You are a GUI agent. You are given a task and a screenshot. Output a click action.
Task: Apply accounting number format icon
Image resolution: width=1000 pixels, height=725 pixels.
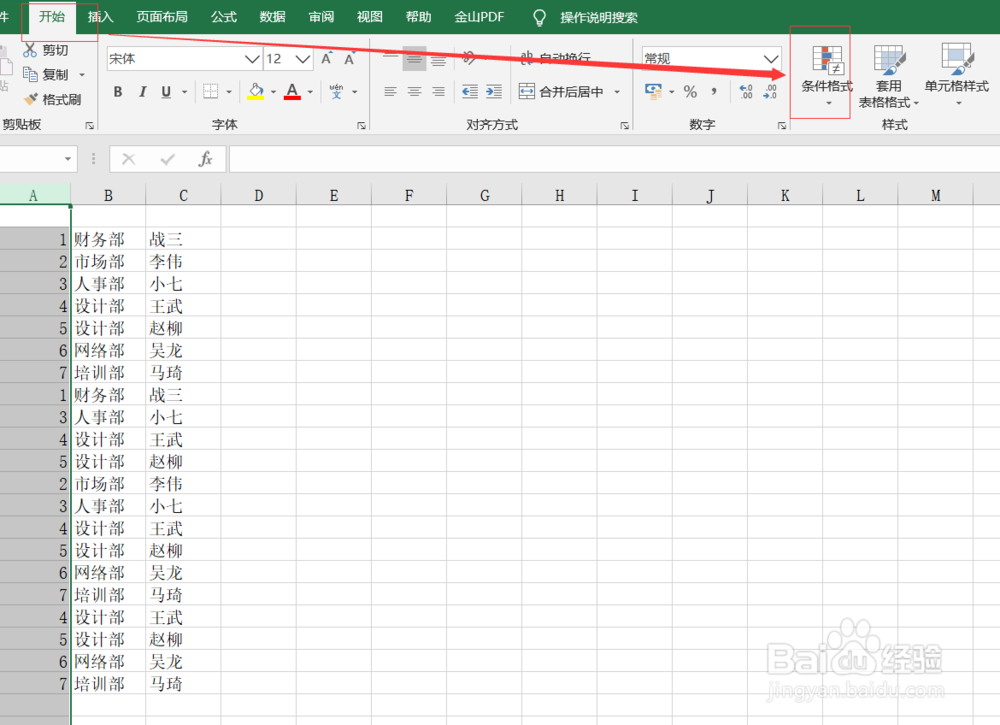coord(653,92)
